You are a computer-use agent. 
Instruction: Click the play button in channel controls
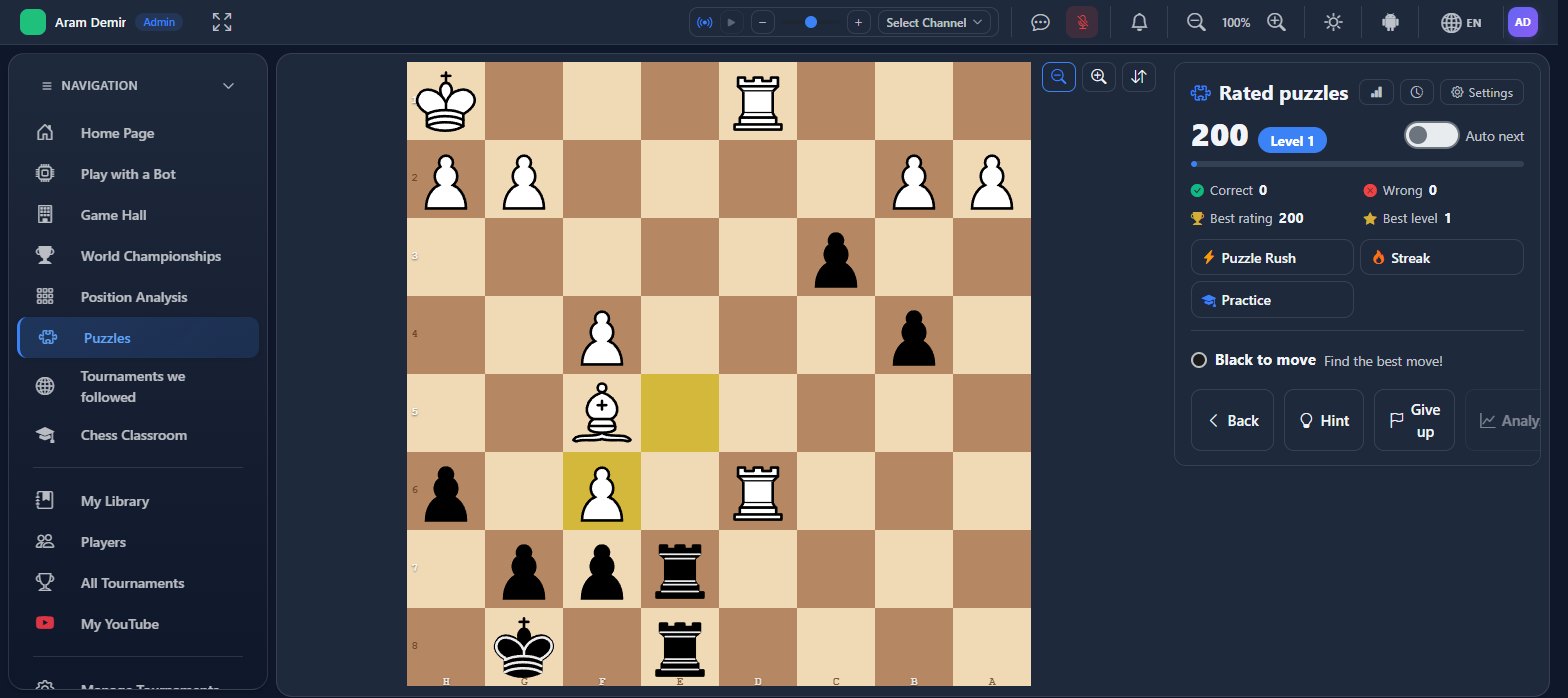[731, 22]
